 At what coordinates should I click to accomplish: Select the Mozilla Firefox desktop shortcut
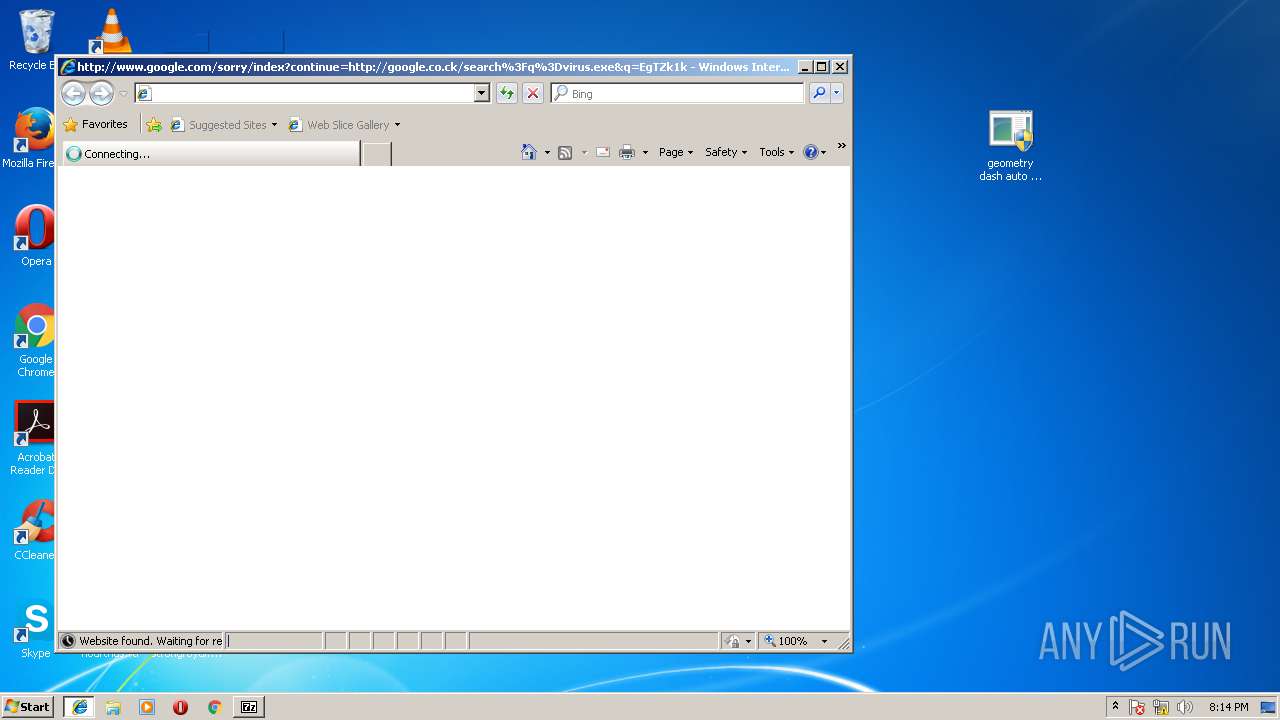33,138
